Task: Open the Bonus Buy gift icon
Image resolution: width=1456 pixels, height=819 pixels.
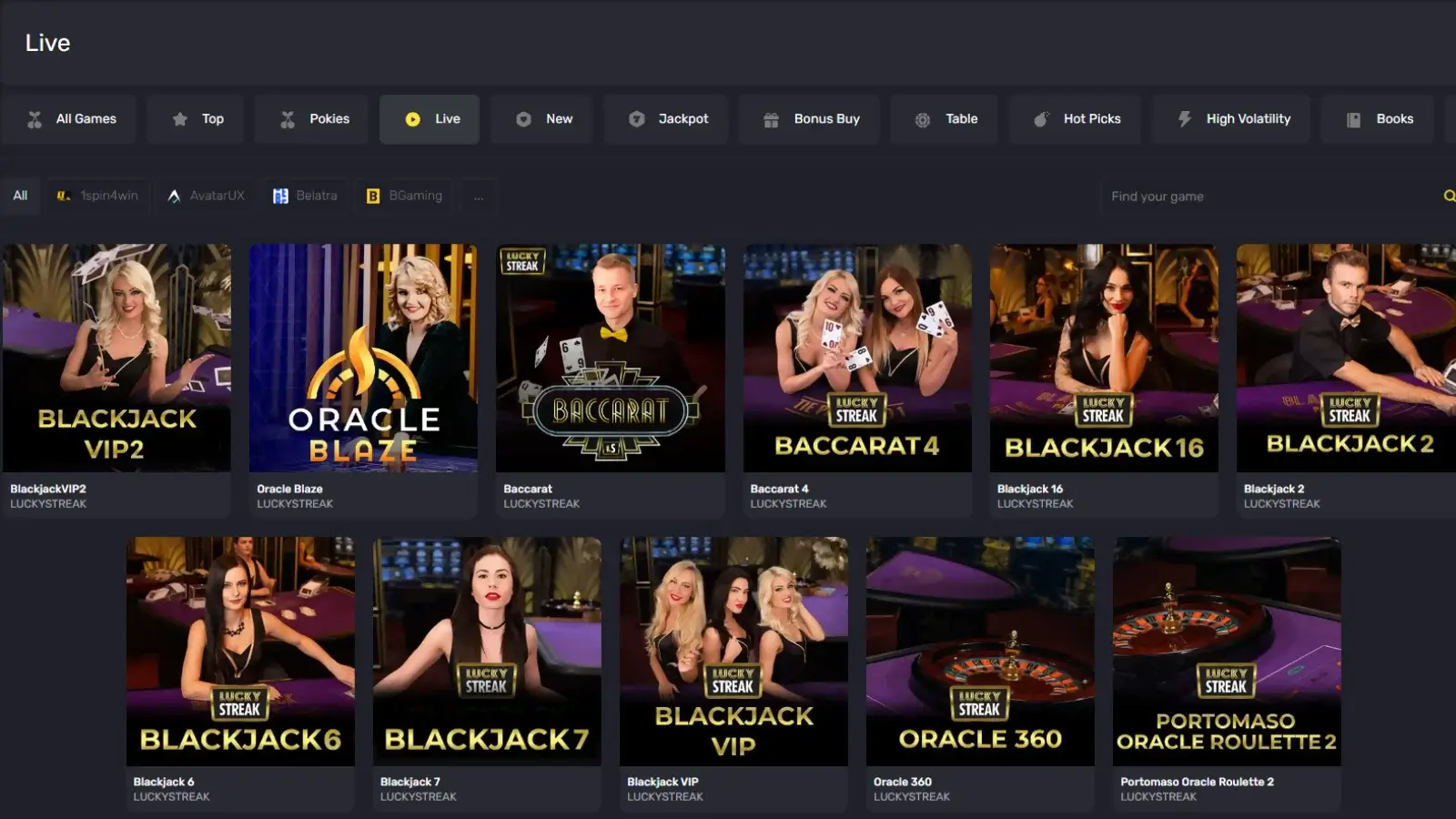Action: point(771,119)
